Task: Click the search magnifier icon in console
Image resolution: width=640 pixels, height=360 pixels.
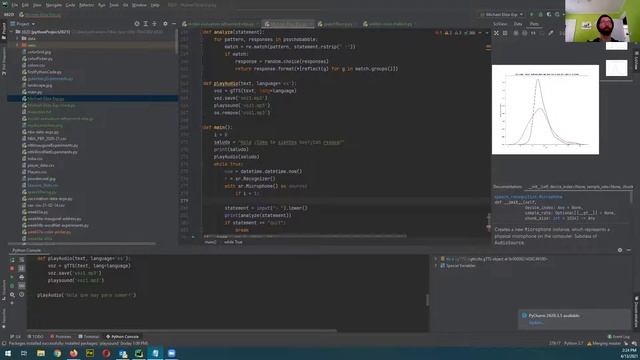Action: [12, 294]
